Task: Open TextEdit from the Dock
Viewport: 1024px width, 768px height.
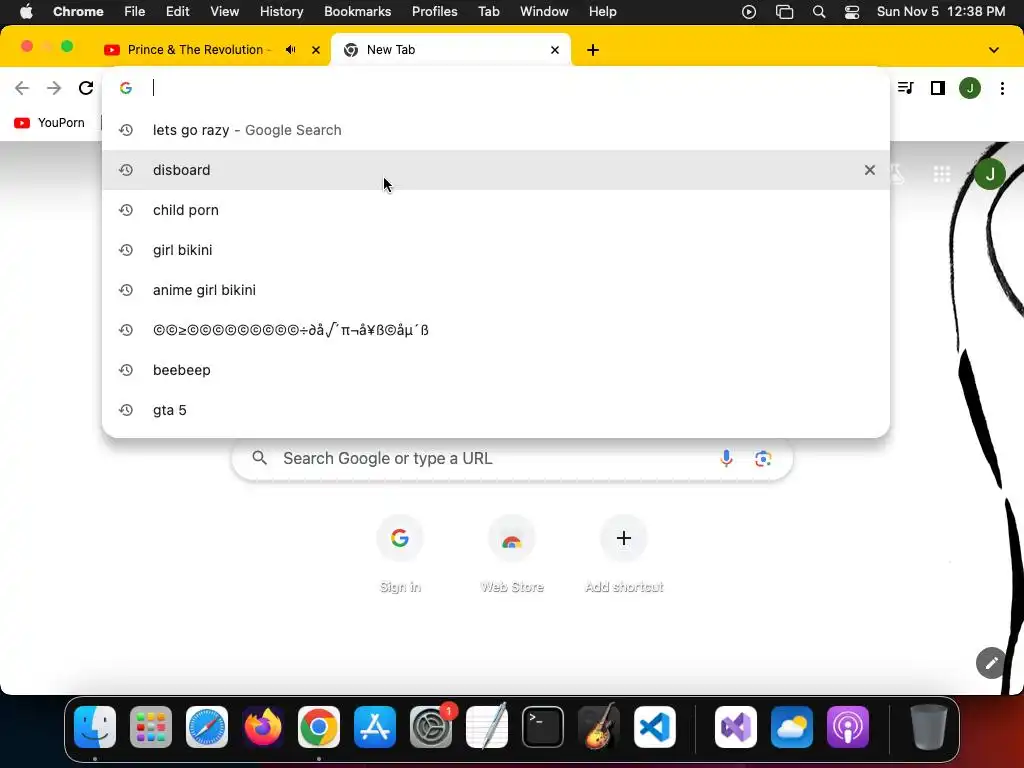Action: pyautogui.click(x=487, y=727)
